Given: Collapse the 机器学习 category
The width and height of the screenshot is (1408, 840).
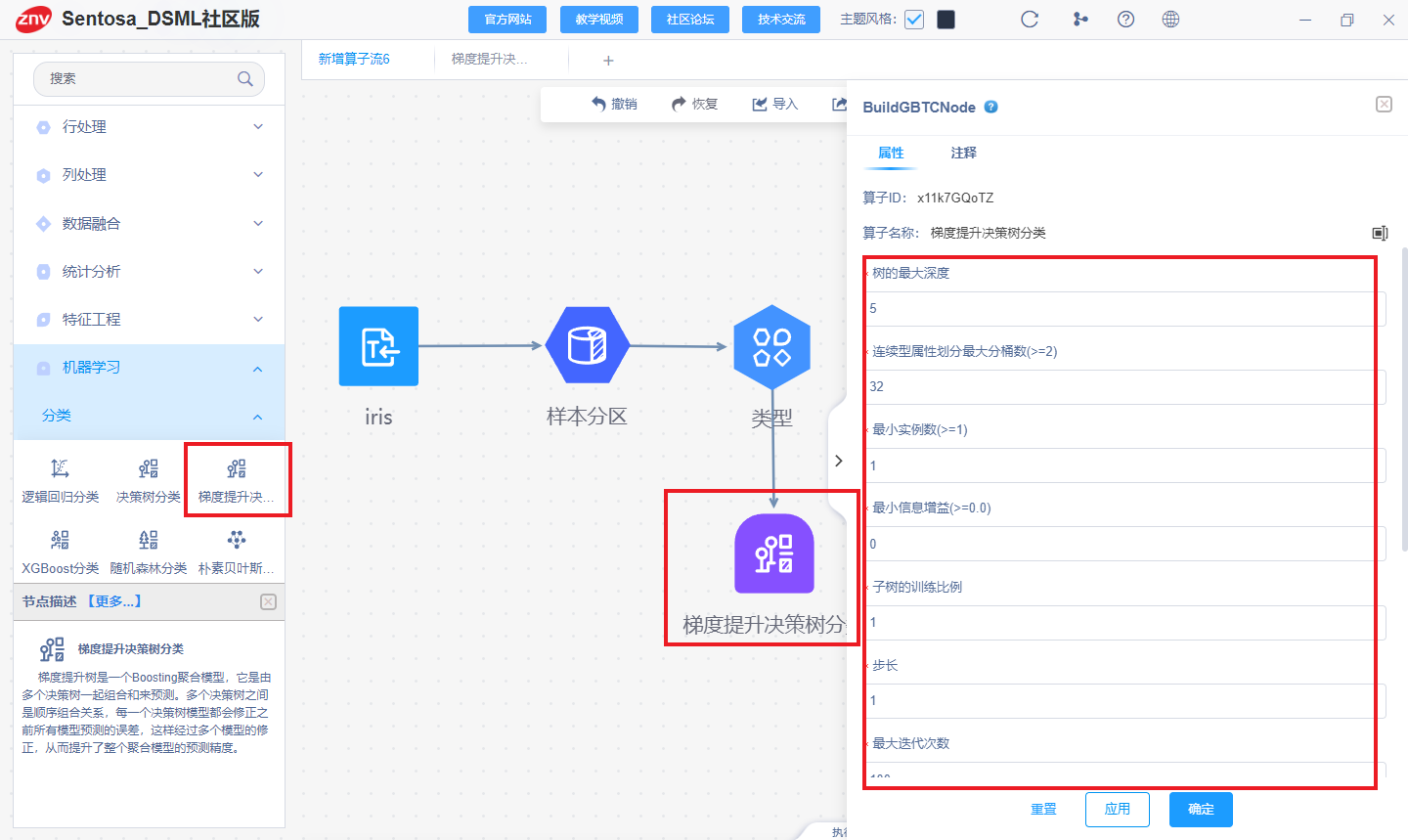Looking at the screenshot, I should 149,368.
